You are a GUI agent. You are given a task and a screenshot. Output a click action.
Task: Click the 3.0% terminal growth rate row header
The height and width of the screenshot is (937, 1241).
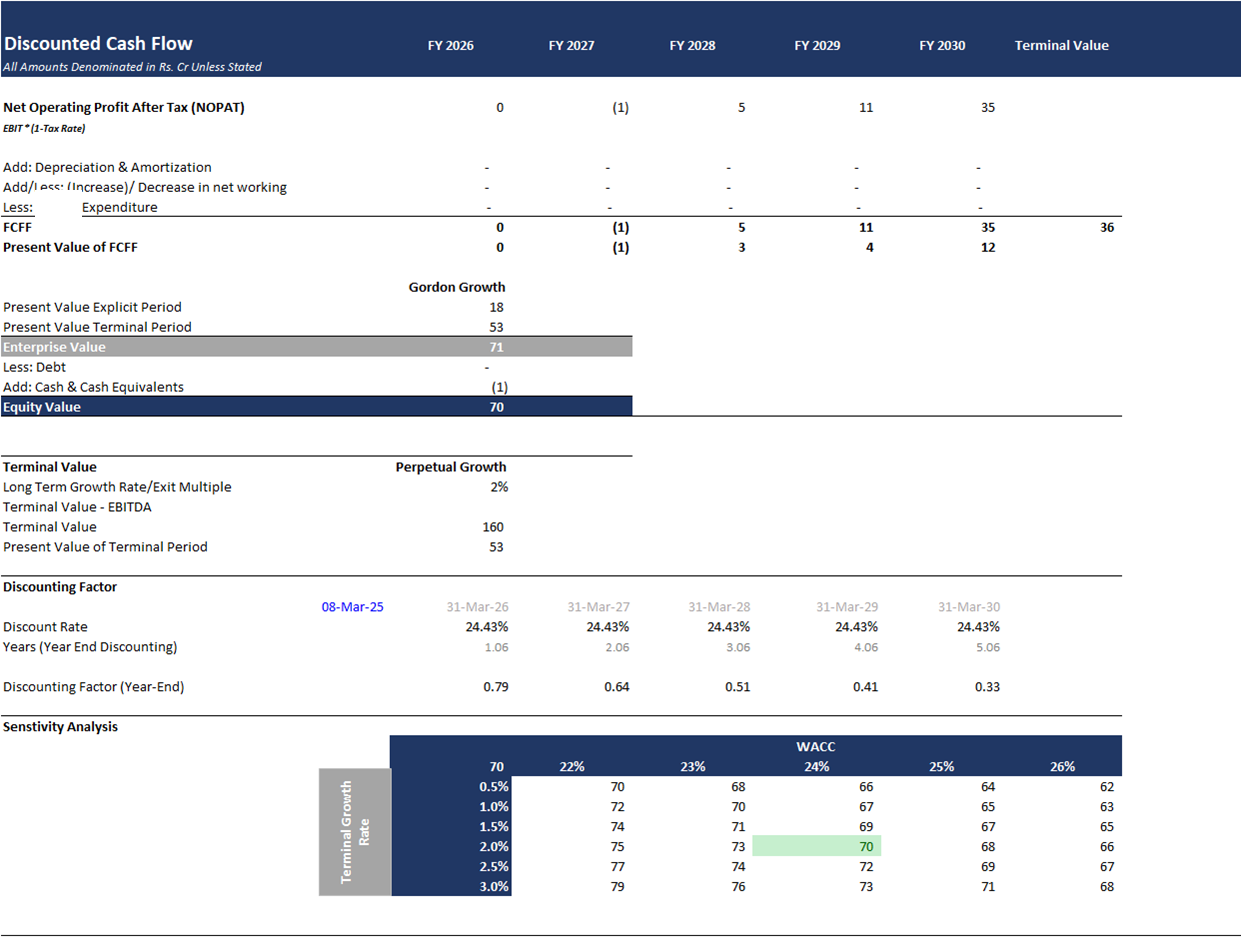(x=494, y=887)
